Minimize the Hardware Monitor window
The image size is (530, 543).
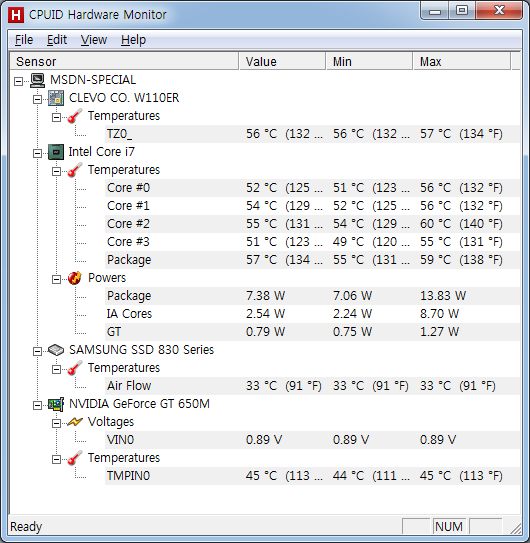tap(435, 11)
